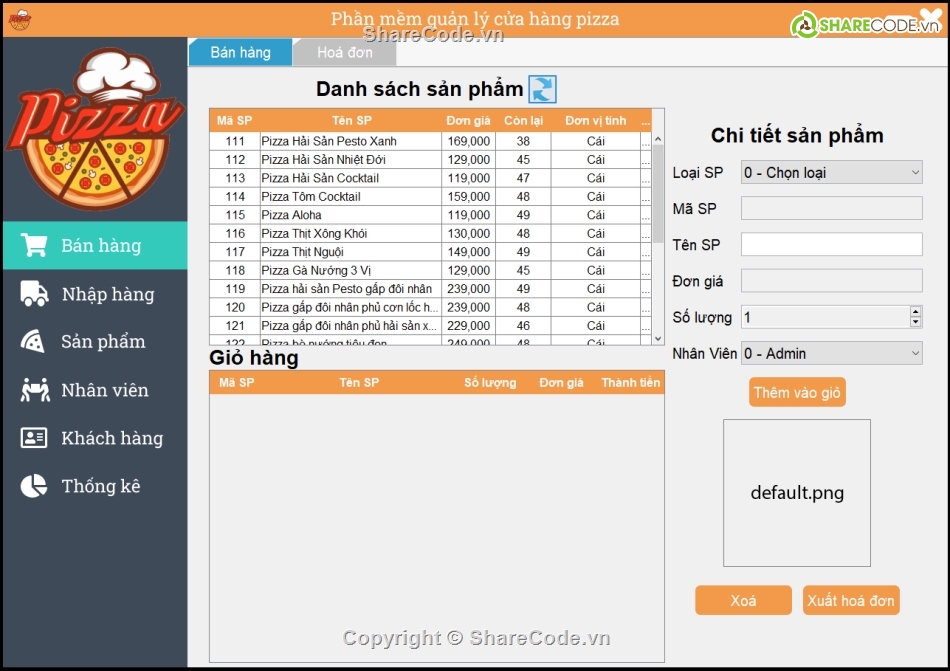Click the shopping cart icon for Bán hàng
This screenshot has width=950, height=671.
(x=34, y=246)
